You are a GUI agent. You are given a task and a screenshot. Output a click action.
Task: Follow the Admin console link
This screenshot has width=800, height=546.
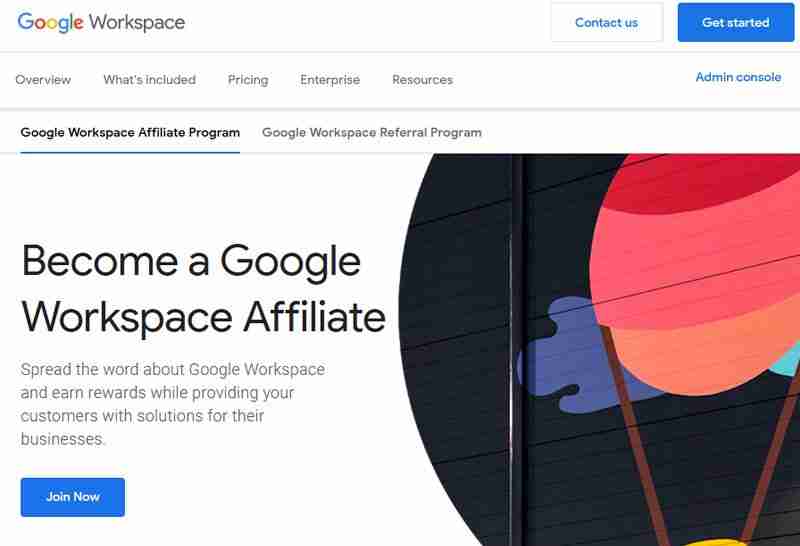point(738,77)
